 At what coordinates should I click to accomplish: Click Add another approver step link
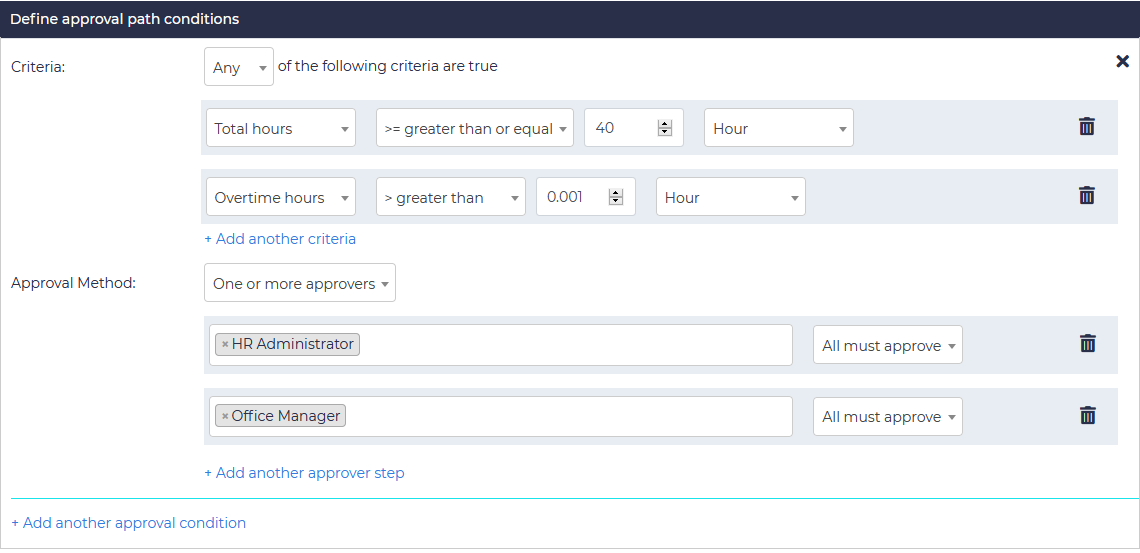(x=304, y=473)
